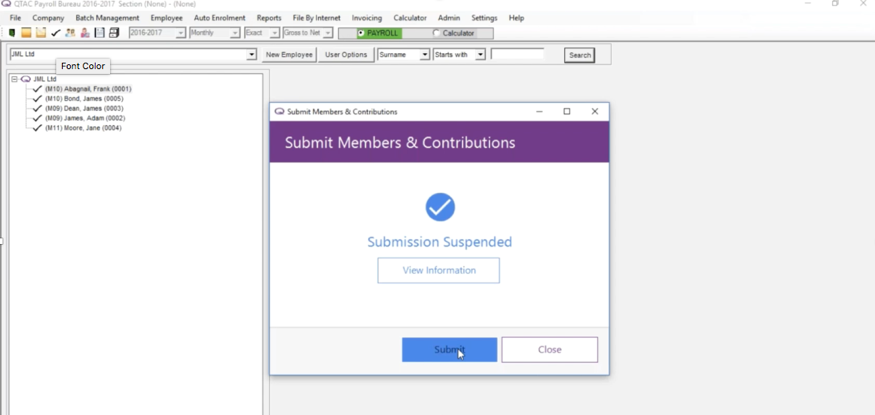Click the blue Submit button
This screenshot has width=875, height=415.
click(449, 350)
